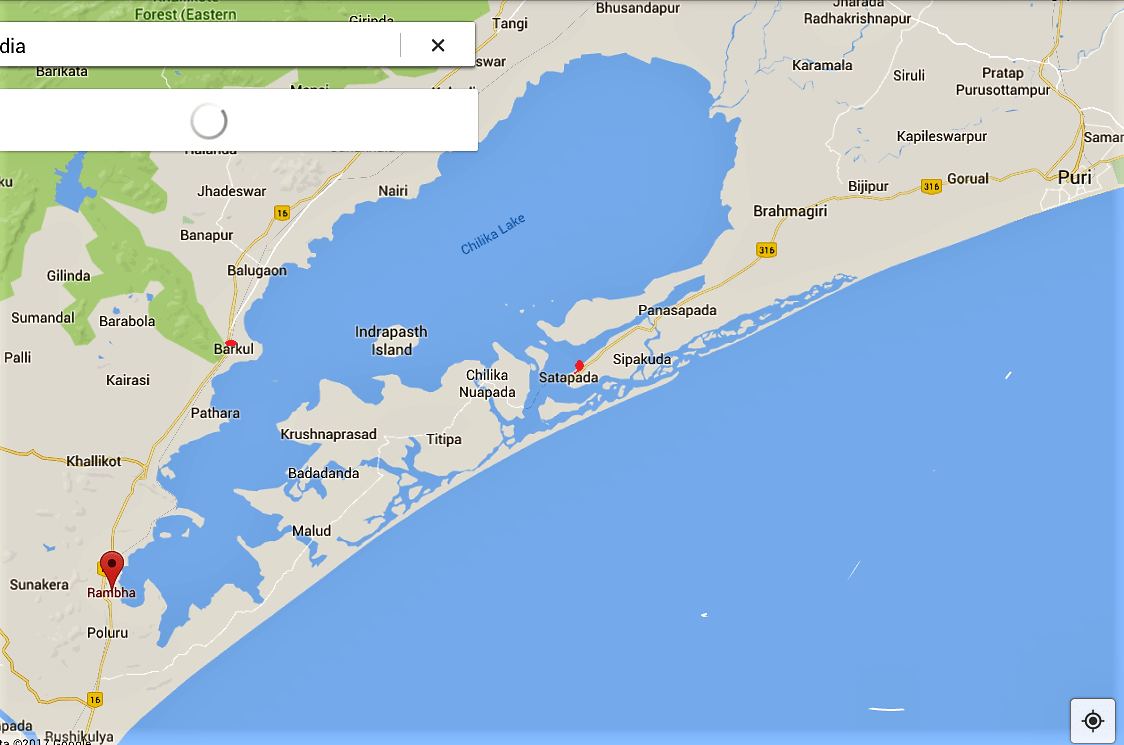1124x745 pixels.
Task: Click highway 316 shield near Gorual
Action: [931, 186]
